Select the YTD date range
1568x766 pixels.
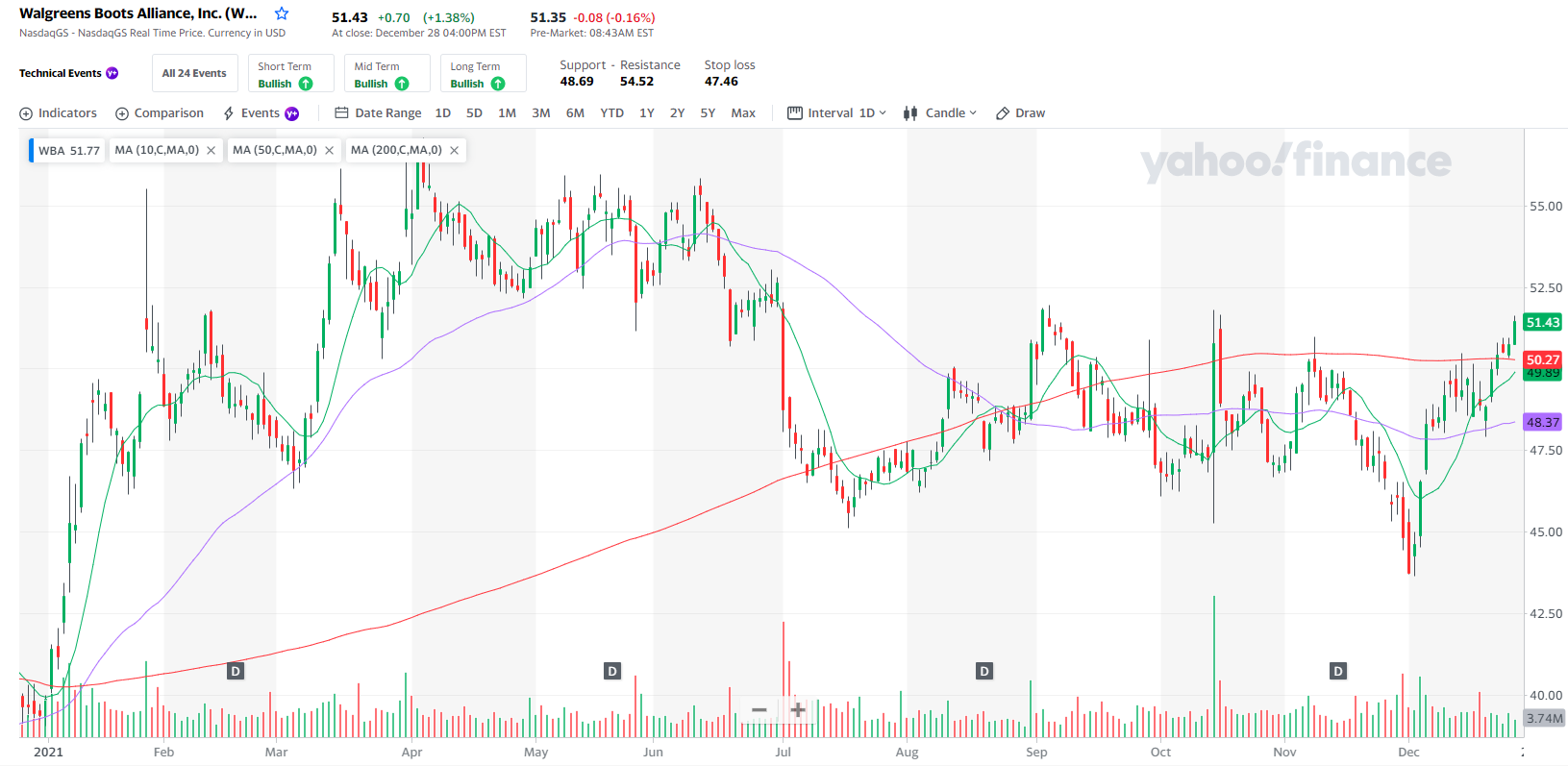pos(611,113)
